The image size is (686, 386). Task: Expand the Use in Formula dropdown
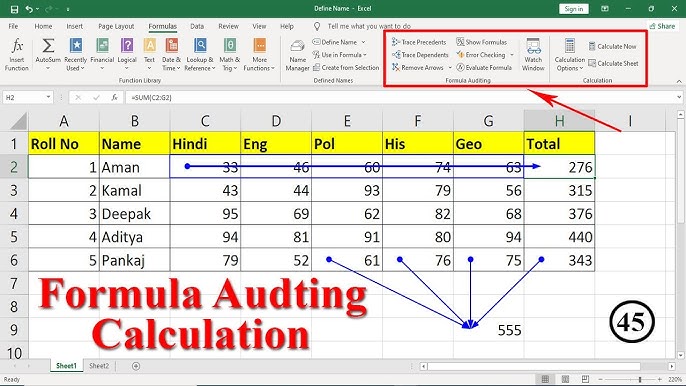tap(364, 55)
